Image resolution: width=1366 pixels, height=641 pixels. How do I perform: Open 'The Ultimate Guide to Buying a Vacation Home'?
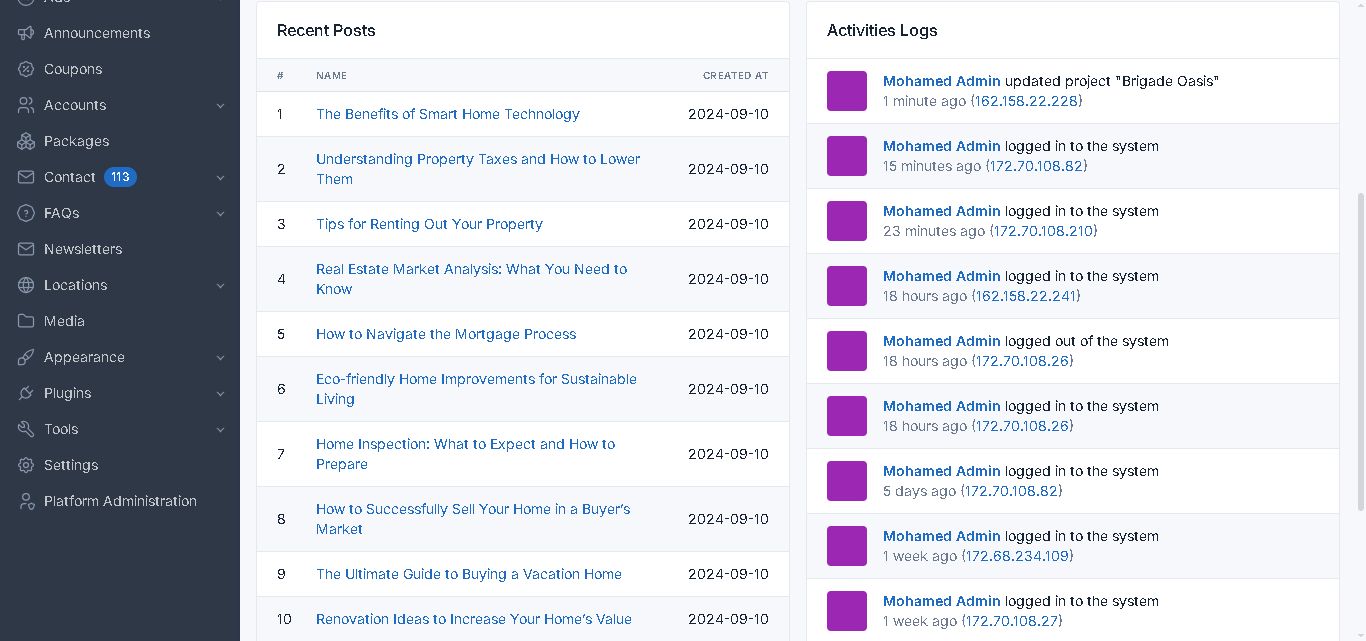(x=469, y=574)
